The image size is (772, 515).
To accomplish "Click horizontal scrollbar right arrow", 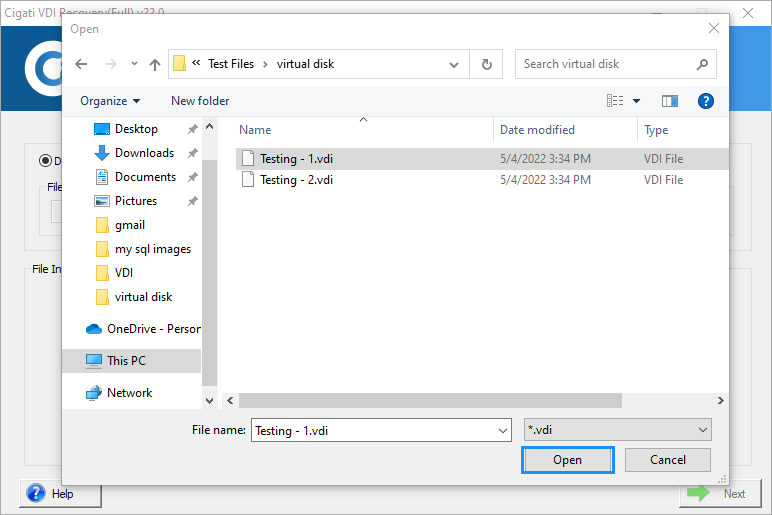I will point(721,401).
